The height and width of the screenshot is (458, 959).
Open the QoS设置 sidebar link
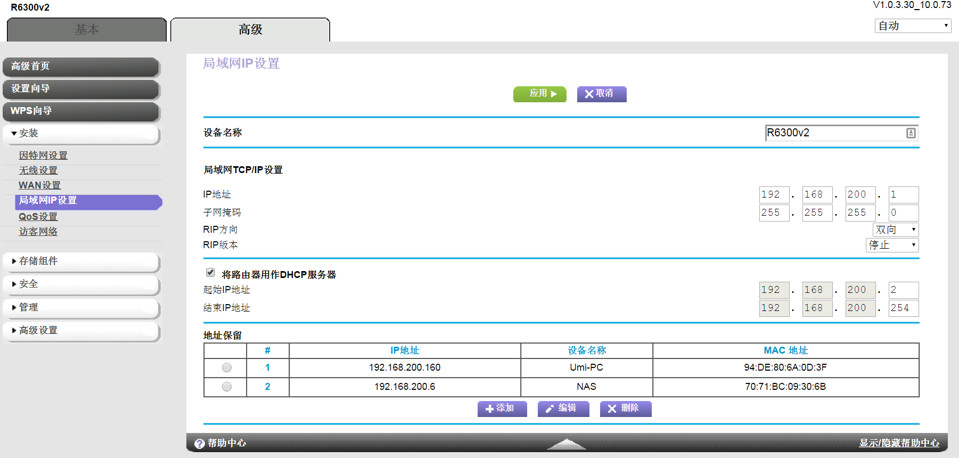point(38,217)
